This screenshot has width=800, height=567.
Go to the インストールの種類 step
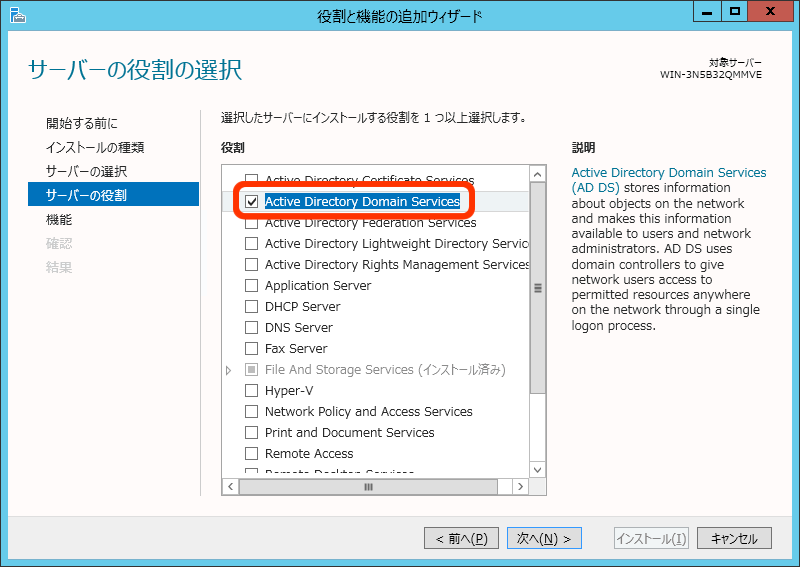pyautogui.click(x=95, y=147)
